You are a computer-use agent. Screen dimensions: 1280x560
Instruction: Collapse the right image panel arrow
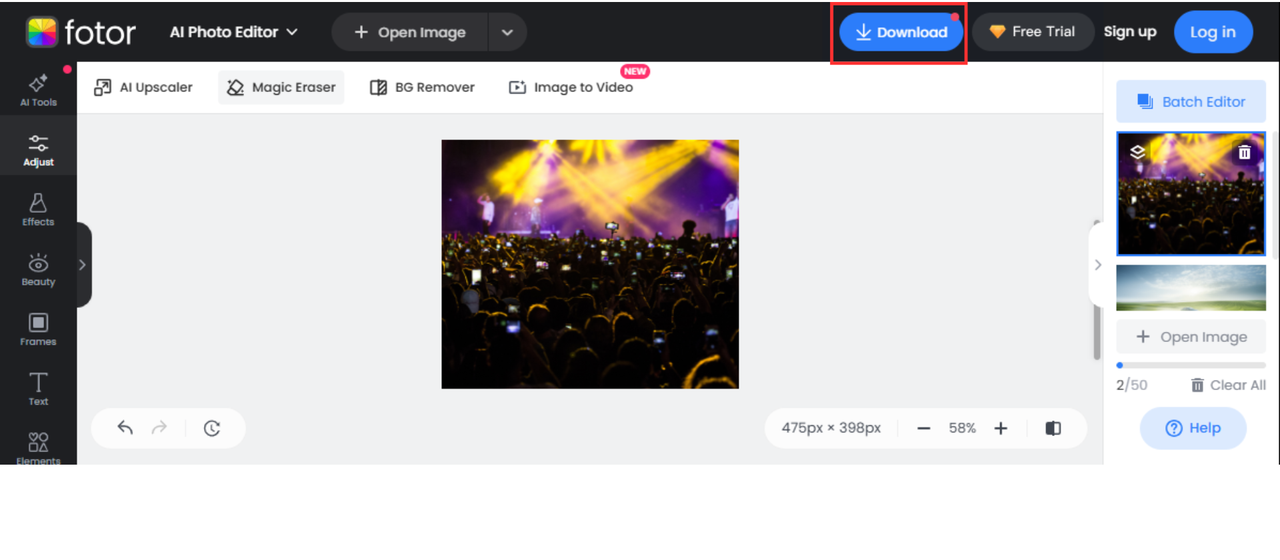pos(1097,265)
